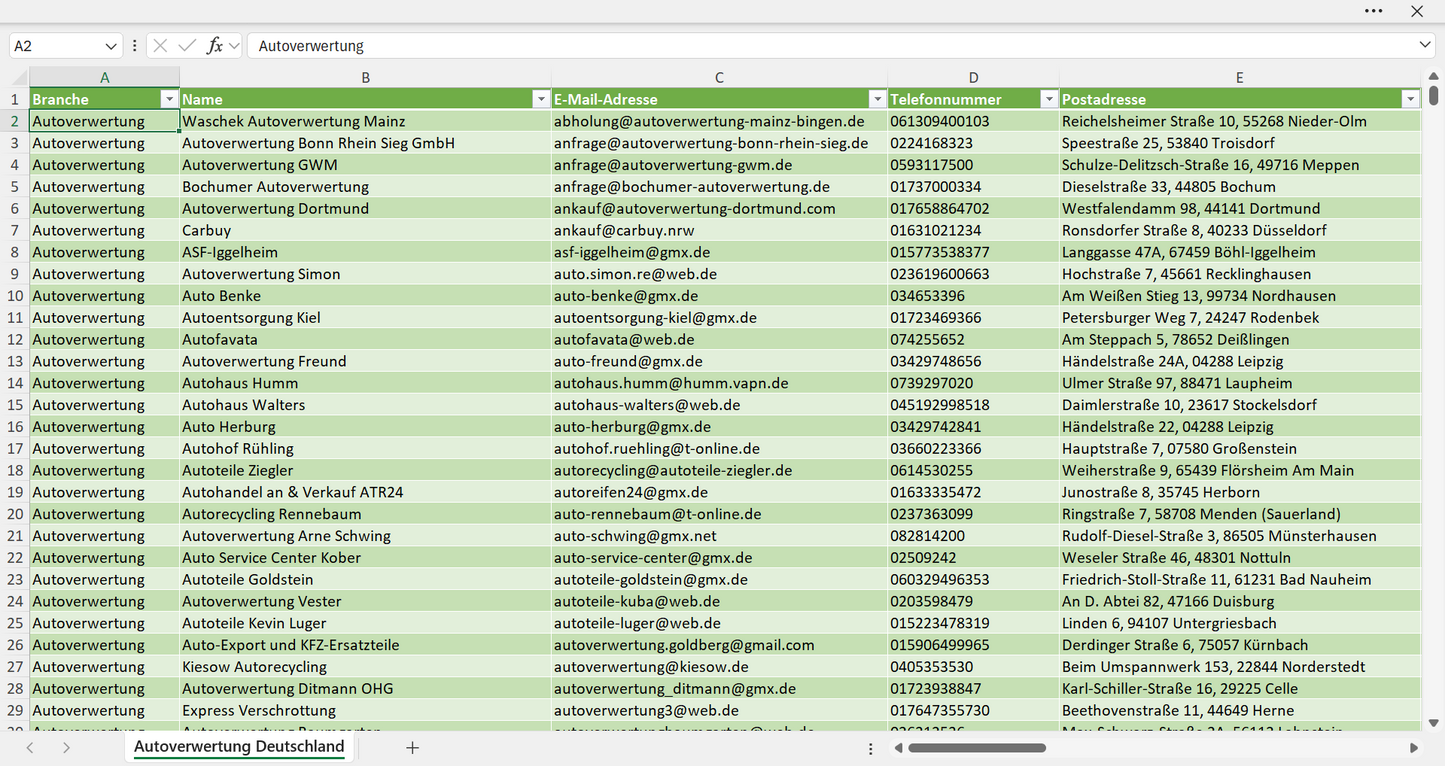Open the E-Mail-Adresse filter dropdown

(x=877, y=99)
